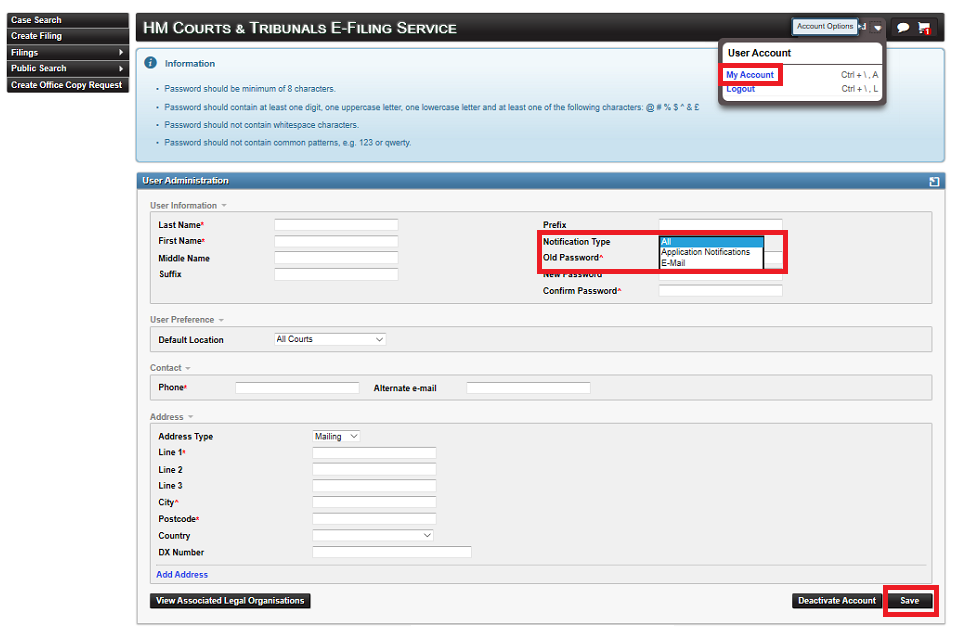960x640 pixels.
Task: Expand the Filings submenu arrow
Action: pos(121,52)
